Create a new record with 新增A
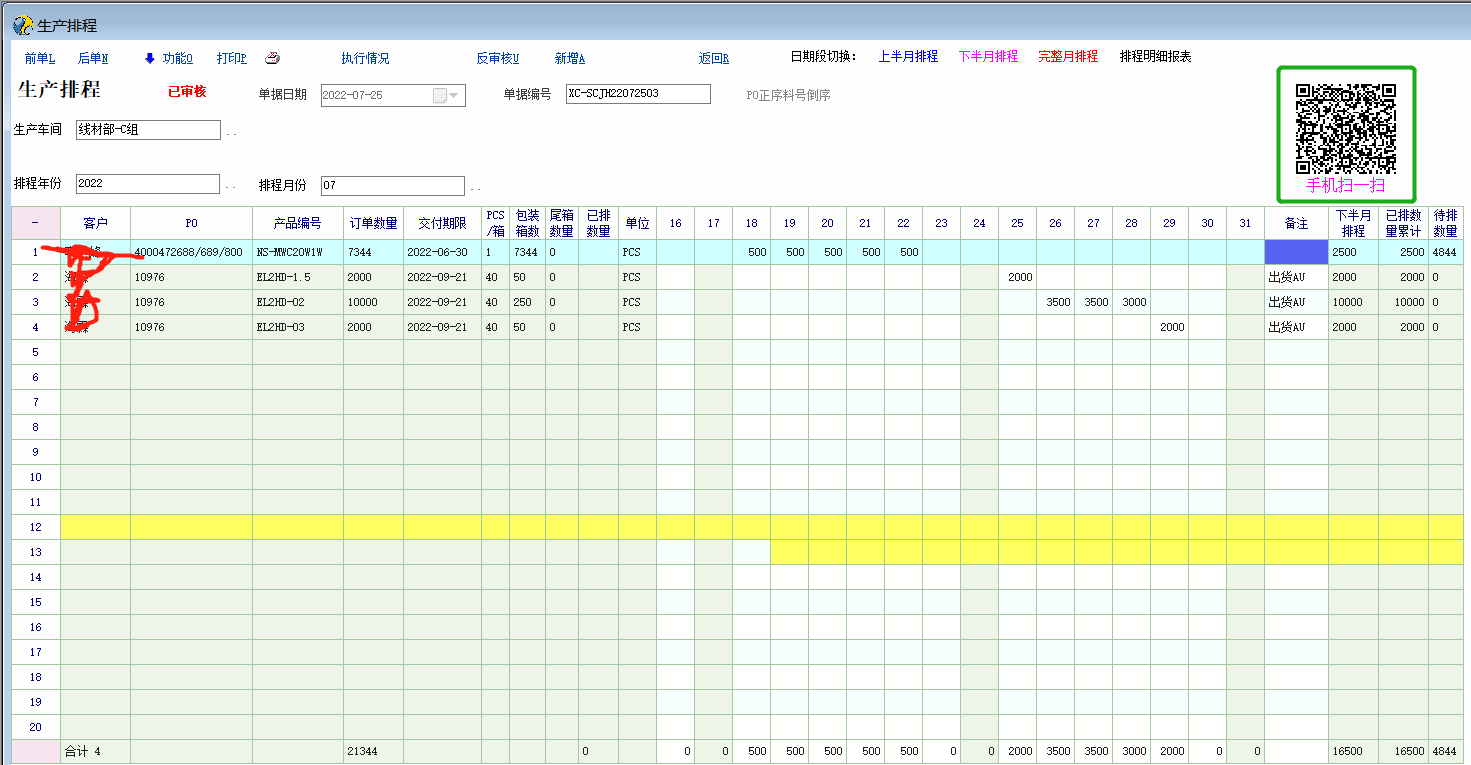 570,58
